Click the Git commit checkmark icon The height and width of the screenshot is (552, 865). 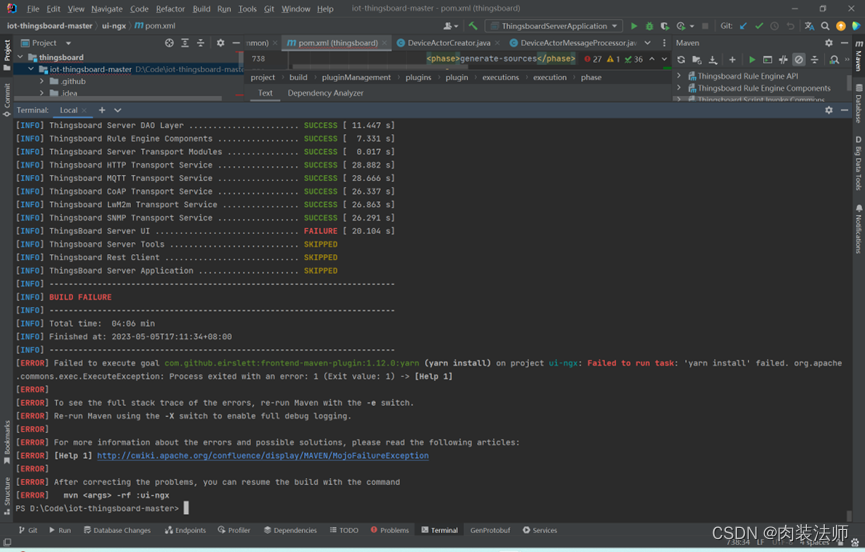coord(758,26)
